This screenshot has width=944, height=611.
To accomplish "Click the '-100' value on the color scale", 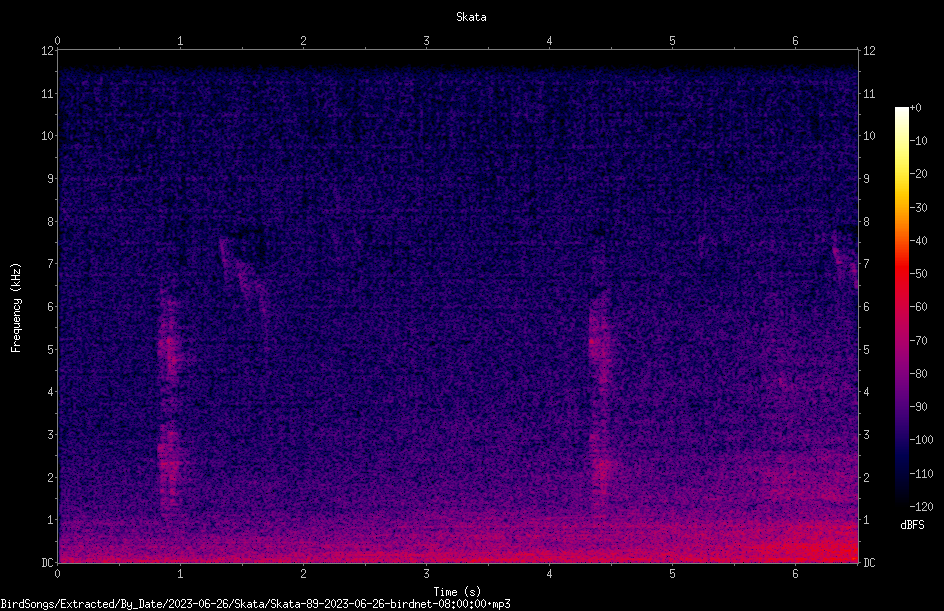I will [x=922, y=440].
